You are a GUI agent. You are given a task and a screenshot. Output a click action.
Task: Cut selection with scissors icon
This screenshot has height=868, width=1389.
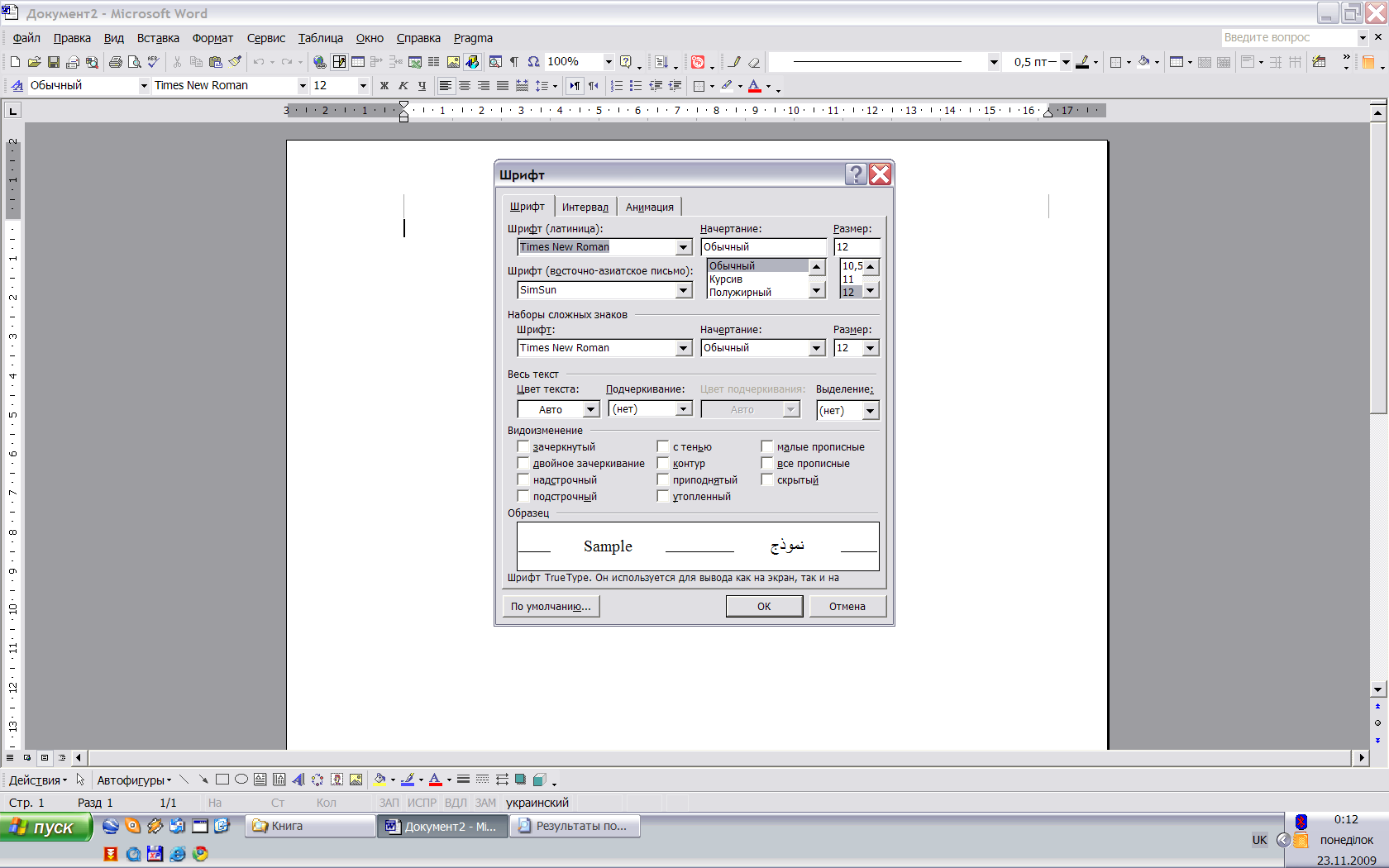coord(177,62)
